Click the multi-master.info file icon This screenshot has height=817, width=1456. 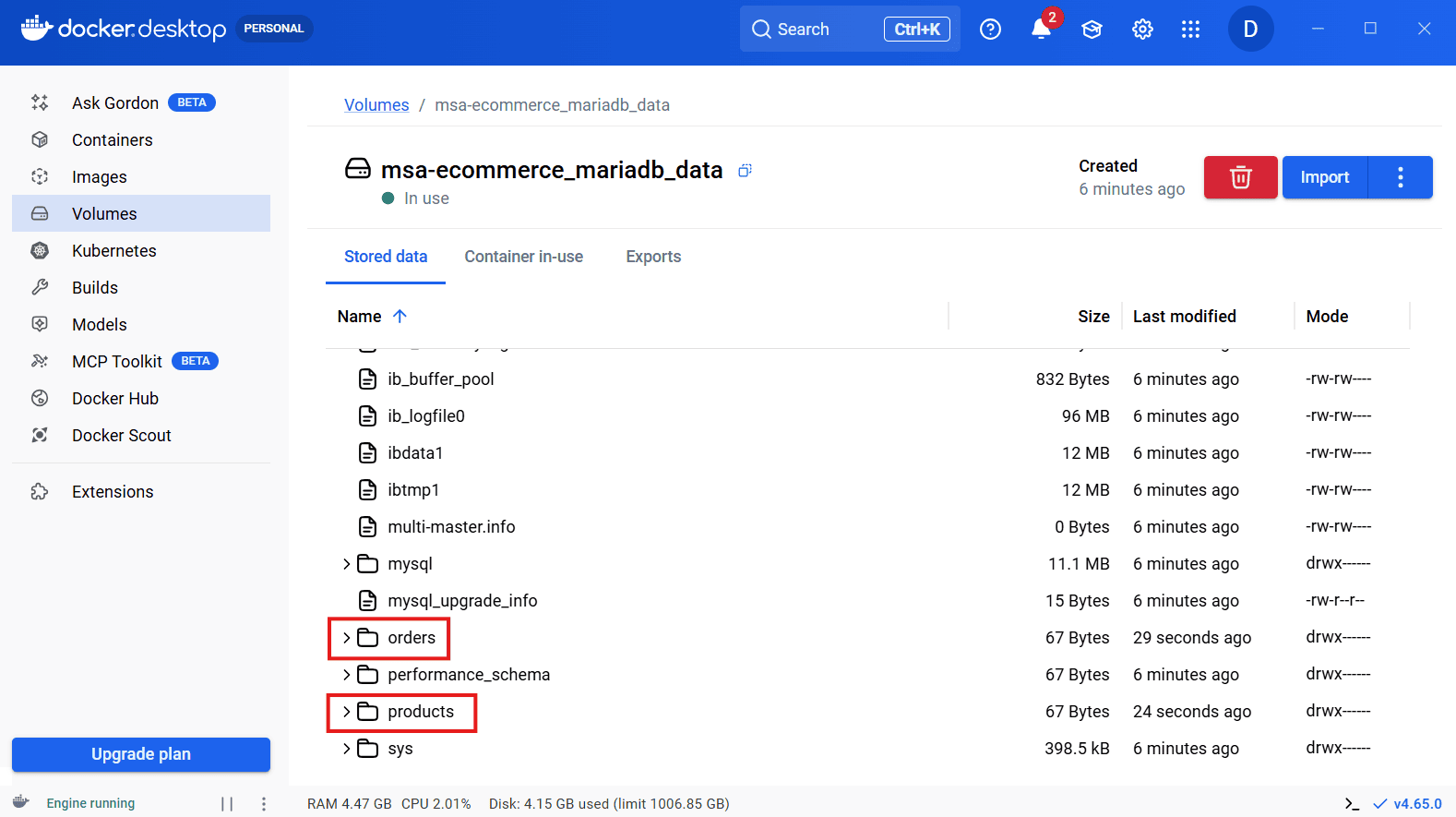coord(367,527)
